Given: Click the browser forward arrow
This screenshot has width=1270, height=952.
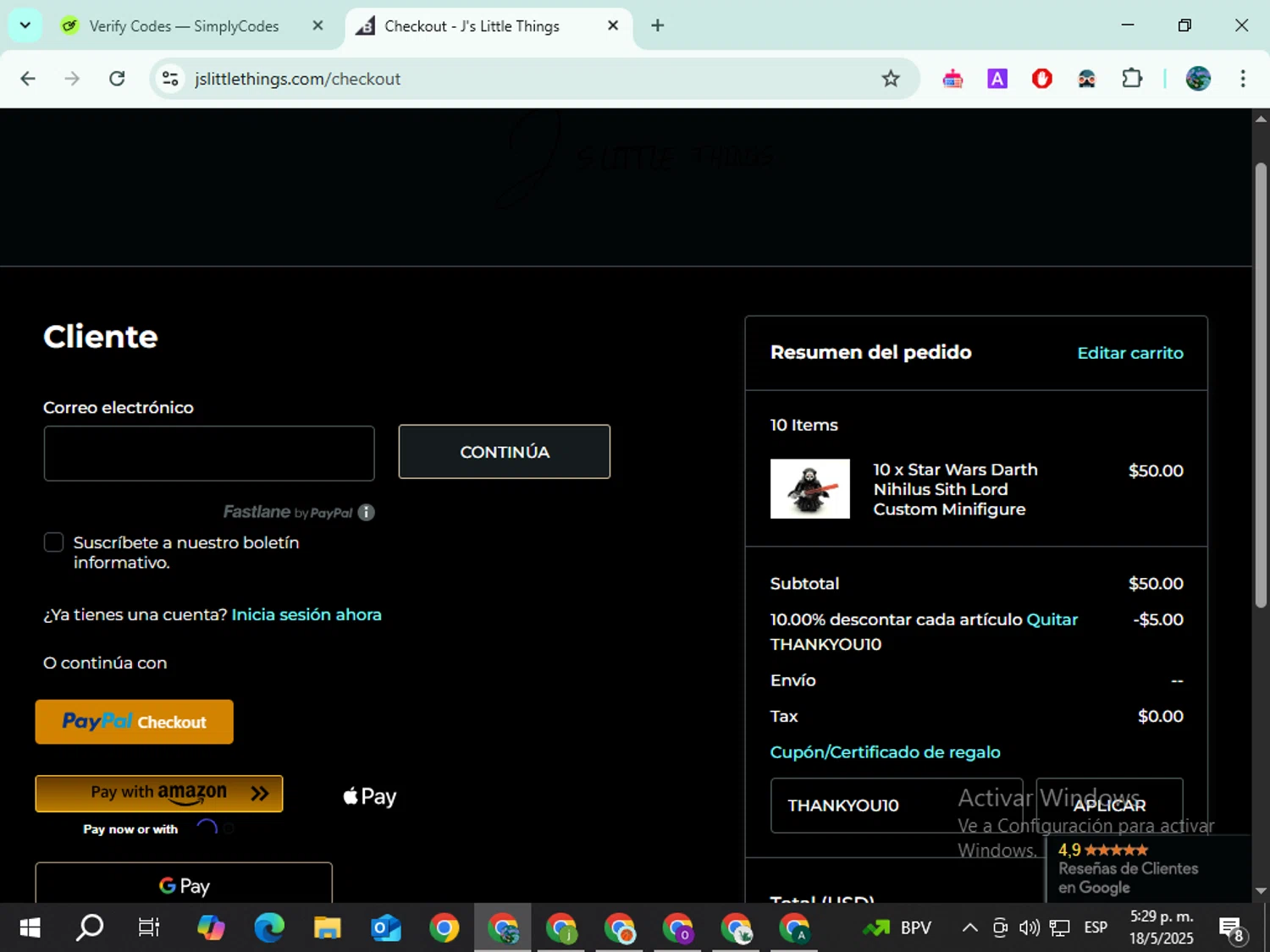Looking at the screenshot, I should [x=72, y=79].
